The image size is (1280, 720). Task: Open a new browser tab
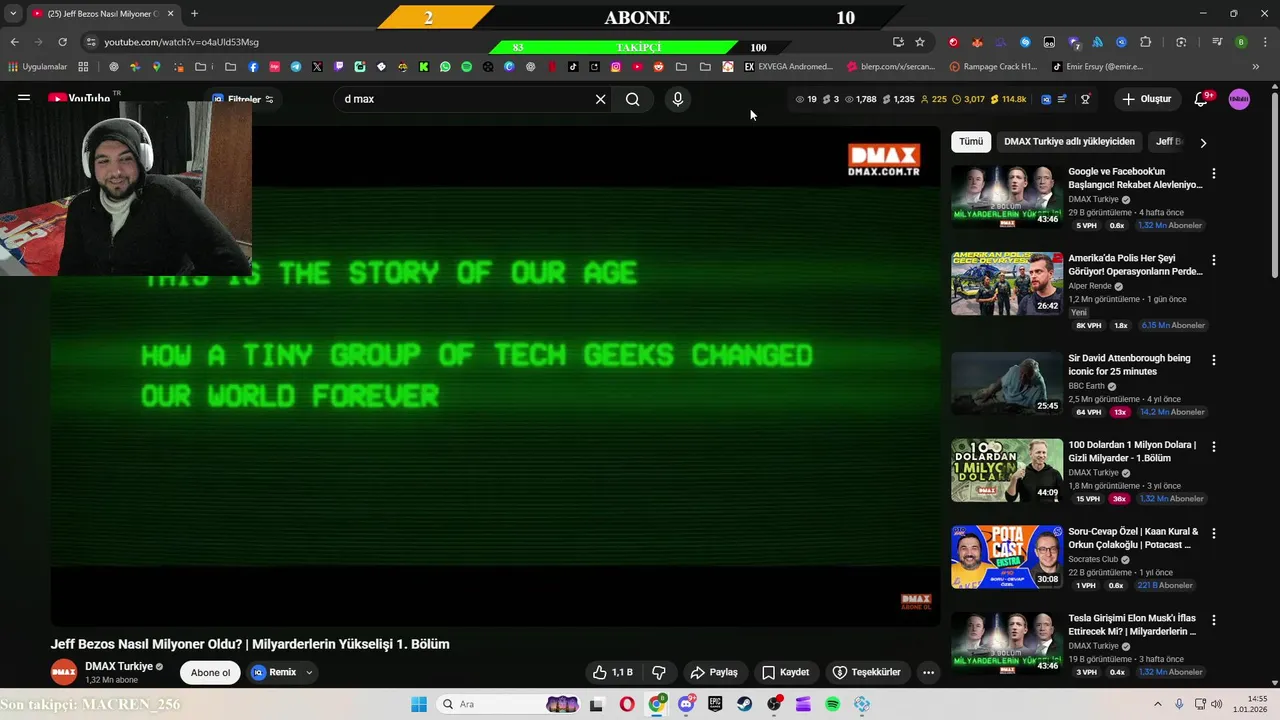pos(194,14)
